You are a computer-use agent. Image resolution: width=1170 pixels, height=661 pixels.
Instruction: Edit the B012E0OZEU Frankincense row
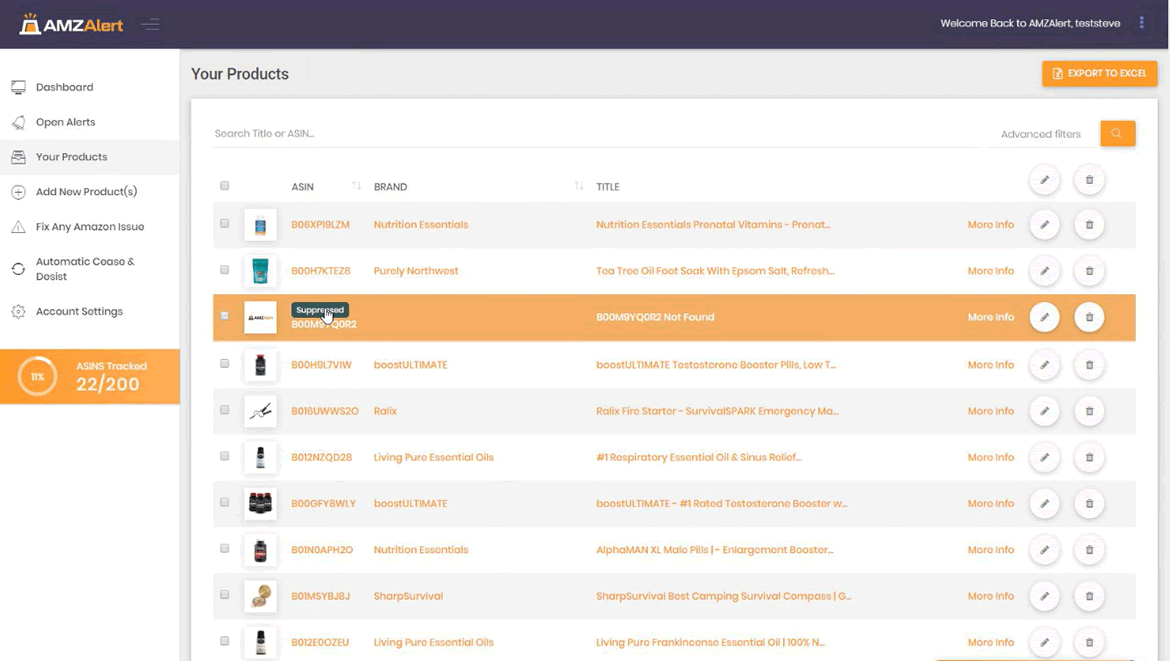1045,642
